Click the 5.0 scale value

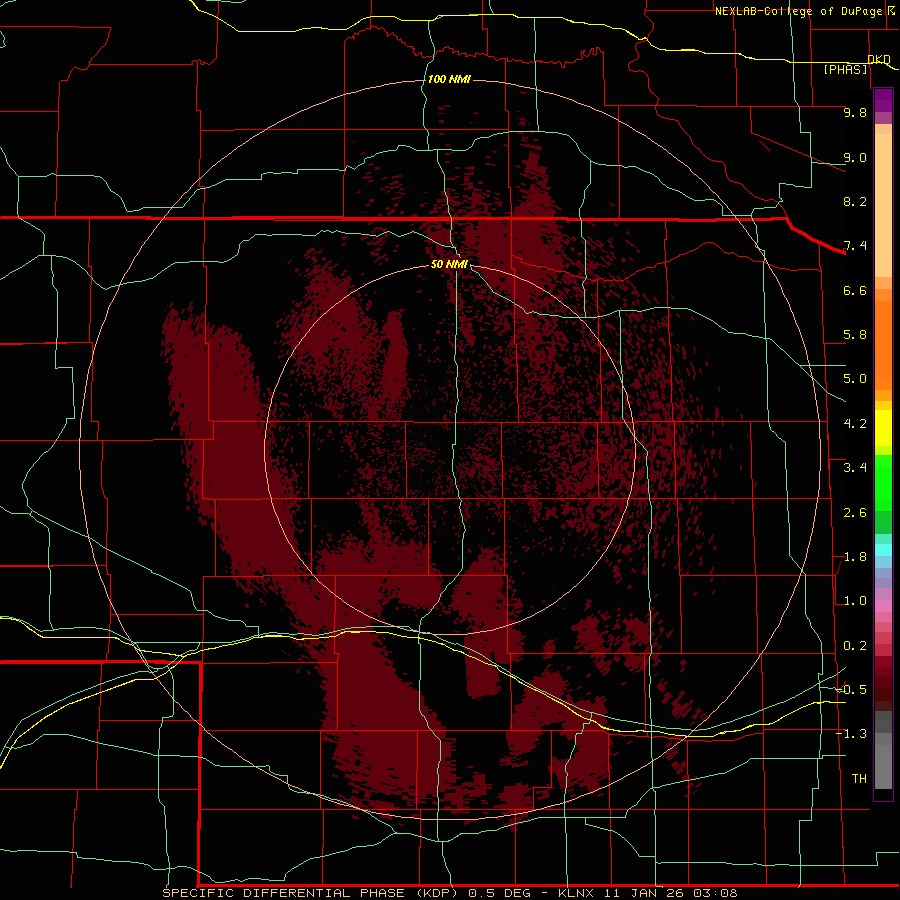pyautogui.click(x=855, y=379)
